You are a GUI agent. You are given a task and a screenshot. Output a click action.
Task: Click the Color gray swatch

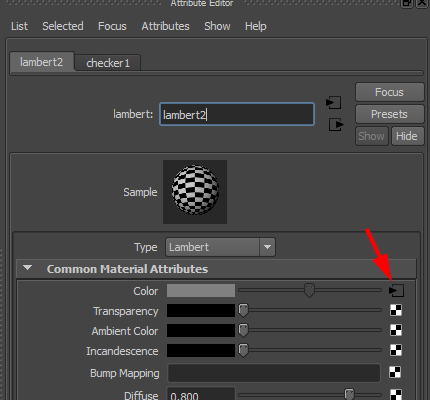[x=201, y=291]
